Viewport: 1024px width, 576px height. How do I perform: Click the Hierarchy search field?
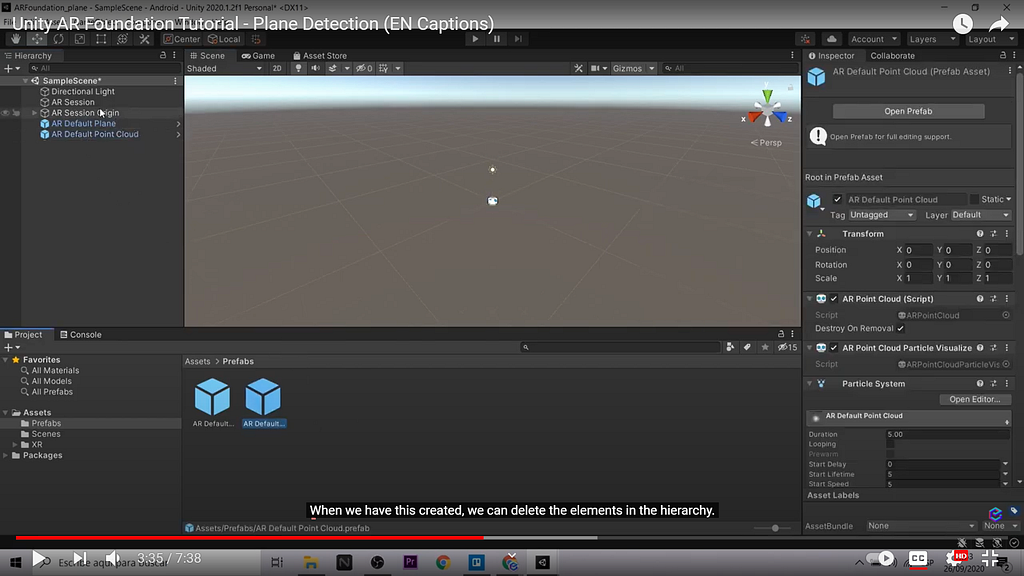pyautogui.click(x=104, y=68)
